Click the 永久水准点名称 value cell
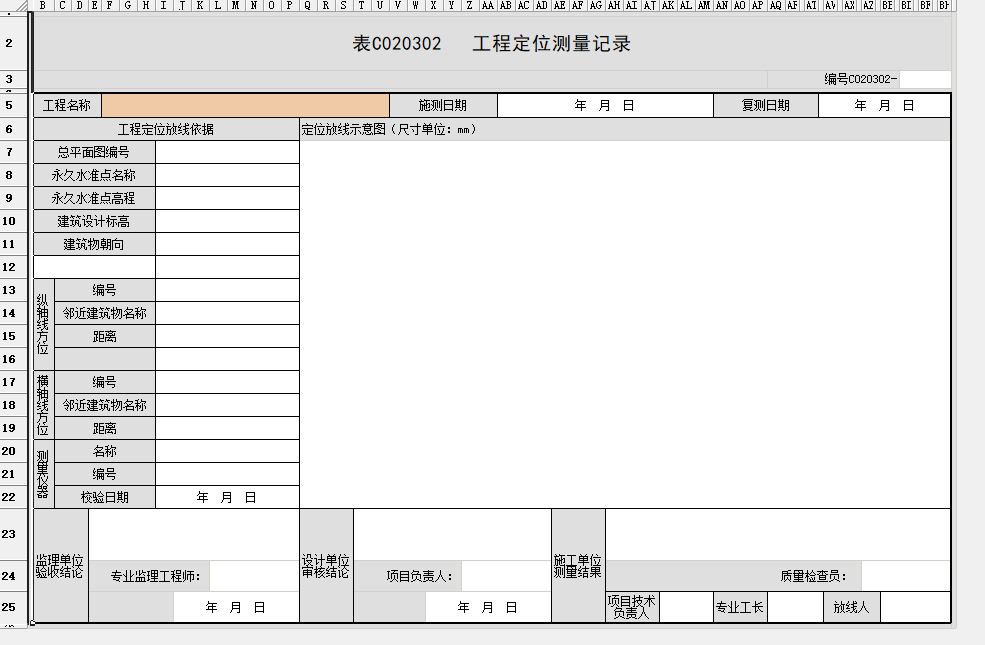Image resolution: width=985 pixels, height=645 pixels. click(227, 175)
